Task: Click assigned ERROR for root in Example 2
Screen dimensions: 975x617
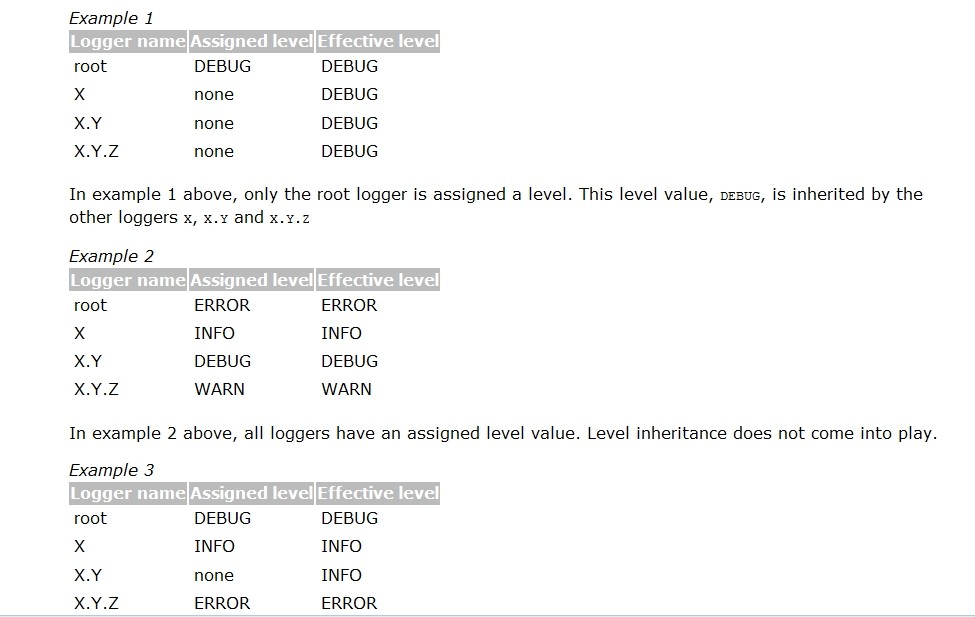Action: click(x=222, y=305)
